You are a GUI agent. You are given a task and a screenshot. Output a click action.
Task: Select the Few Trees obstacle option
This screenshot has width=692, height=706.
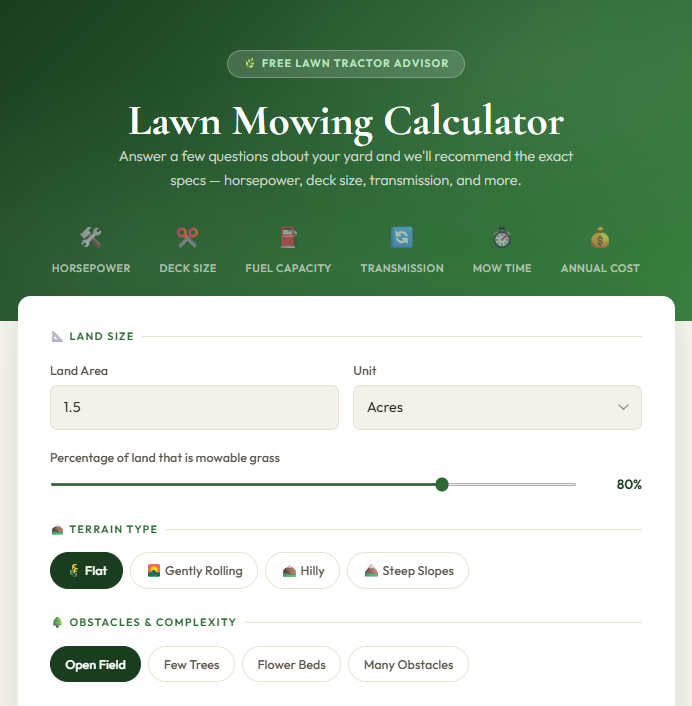click(191, 664)
